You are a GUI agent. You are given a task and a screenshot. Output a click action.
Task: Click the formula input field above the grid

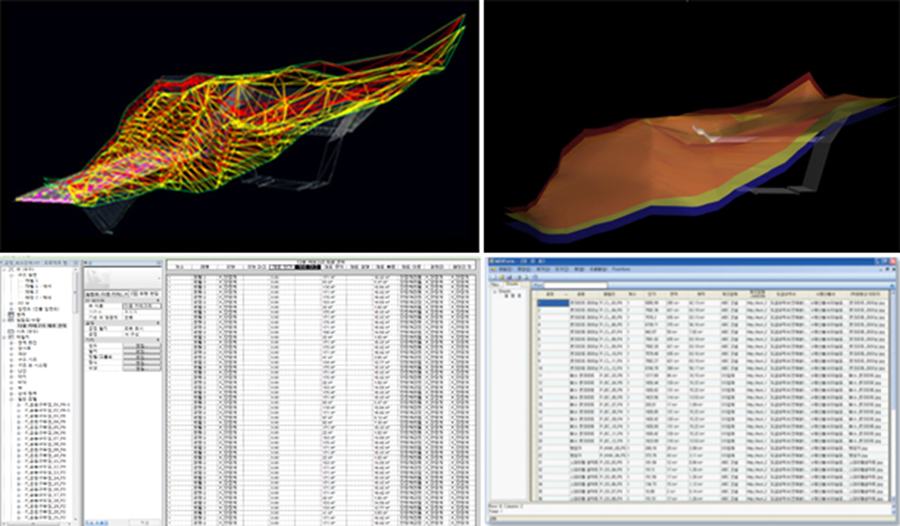(575, 285)
